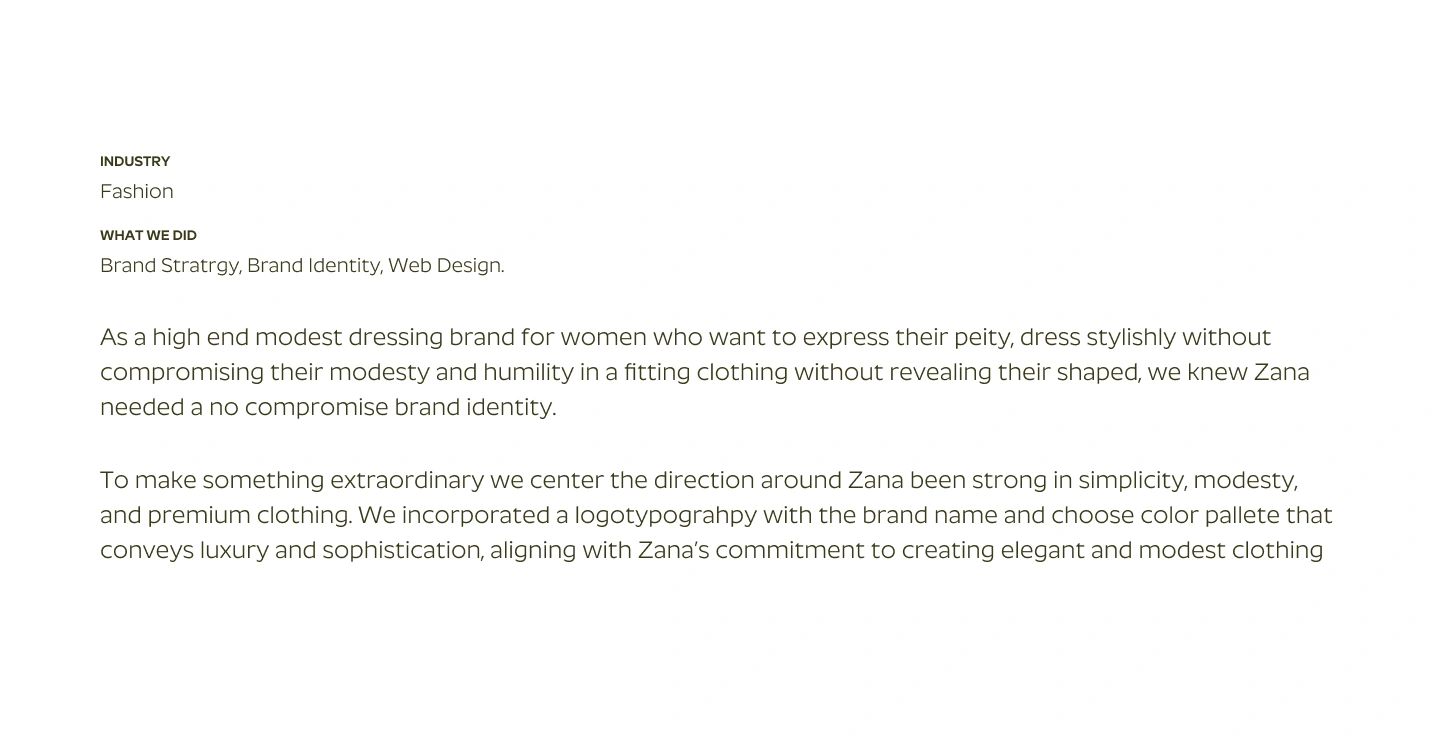The image size is (1440, 737).
Task: Click the Web Design service text
Action: coord(445,266)
